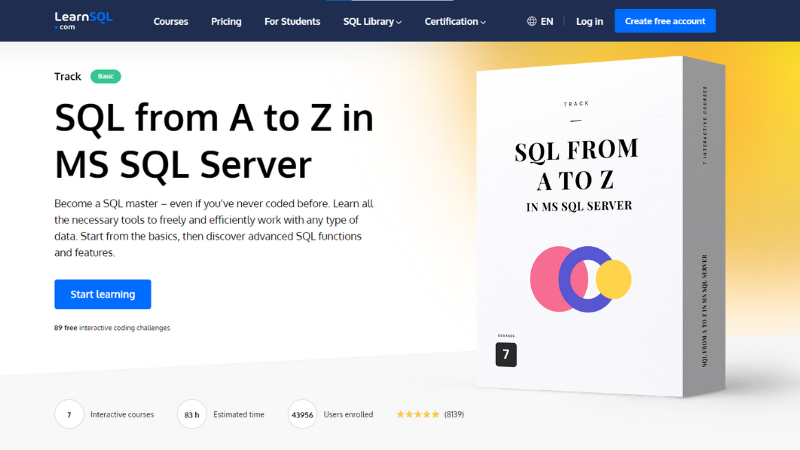Click the pink, purple, yellow circles graphic
Image resolution: width=800 pixels, height=450 pixels.
pos(581,279)
